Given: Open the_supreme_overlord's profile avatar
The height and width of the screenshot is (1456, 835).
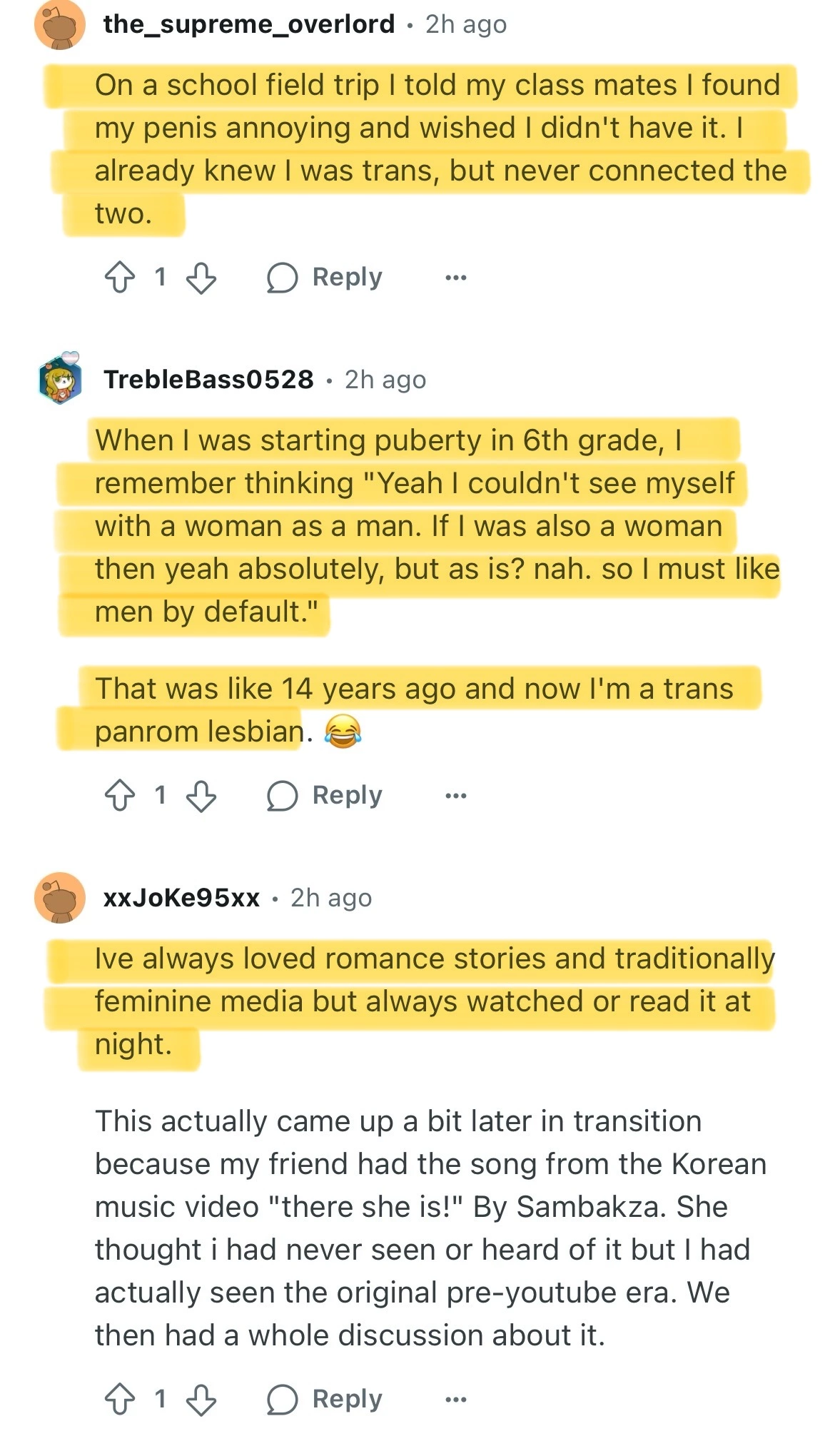Looking at the screenshot, I should pos(60,24).
